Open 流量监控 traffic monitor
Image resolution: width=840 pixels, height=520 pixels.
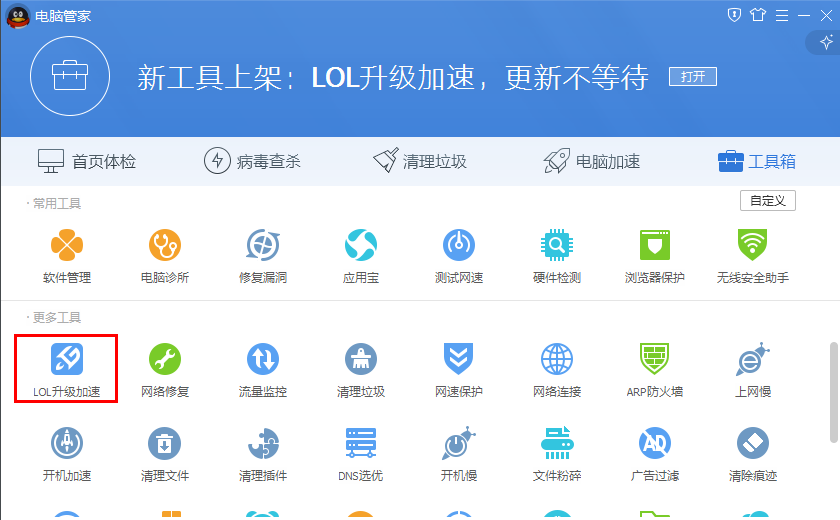pos(263,370)
